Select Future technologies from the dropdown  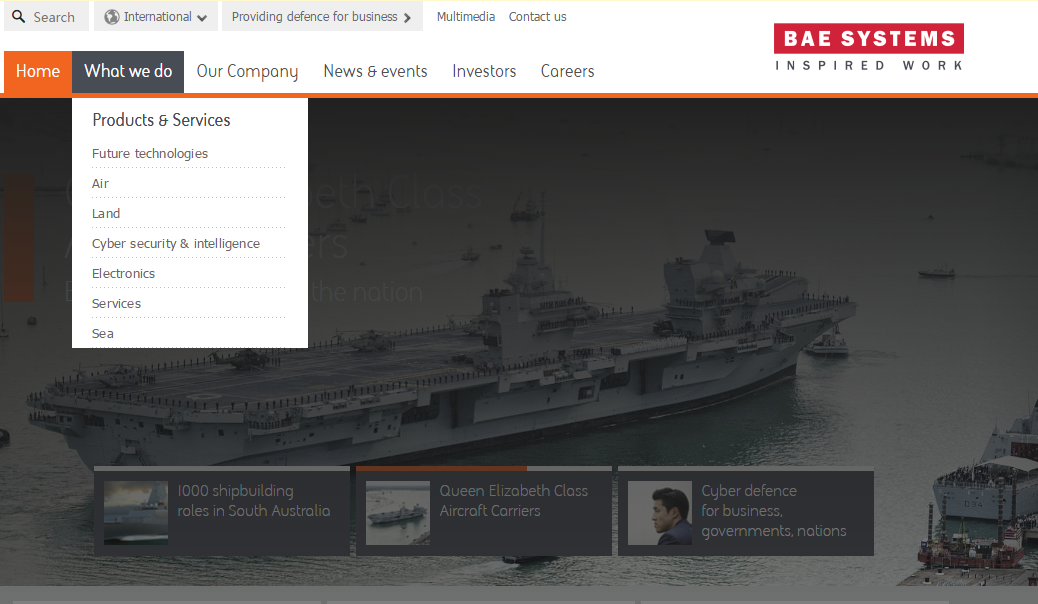tap(150, 154)
